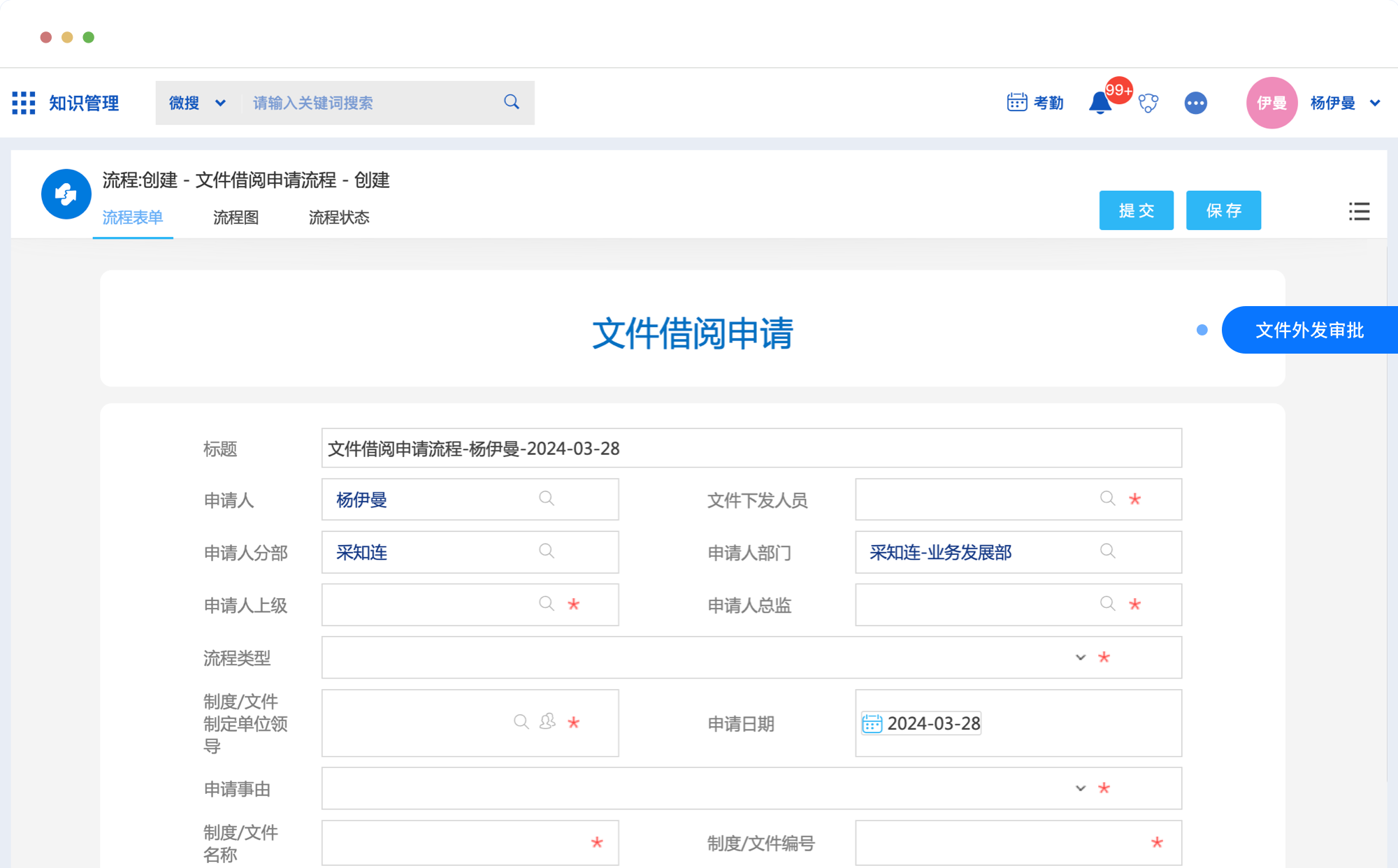The image size is (1398, 868).
Task: Open the calendar icon in 申请日期 field
Action: pyautogui.click(x=872, y=723)
